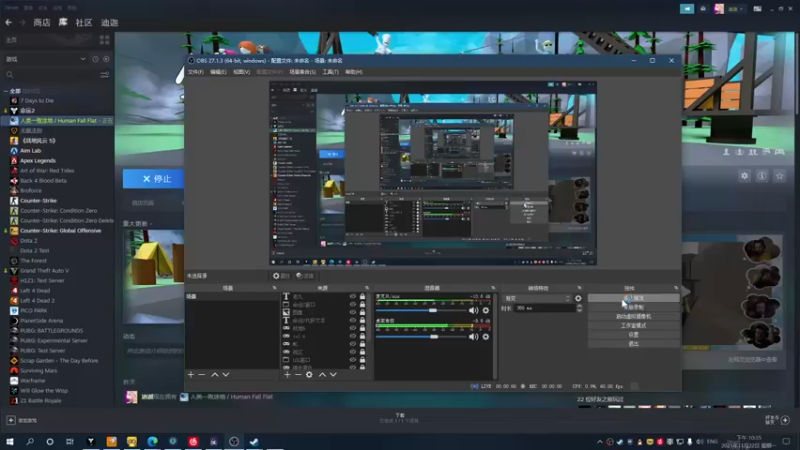Screen dimensions: 800x450
Task: Favorite the game with the star icon
Action: (779, 176)
